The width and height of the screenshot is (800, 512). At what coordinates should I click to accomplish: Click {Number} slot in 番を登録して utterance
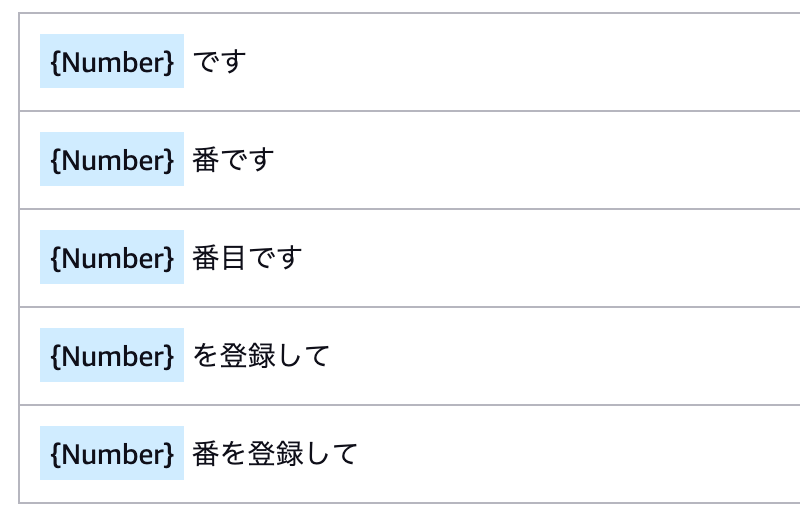(x=112, y=453)
